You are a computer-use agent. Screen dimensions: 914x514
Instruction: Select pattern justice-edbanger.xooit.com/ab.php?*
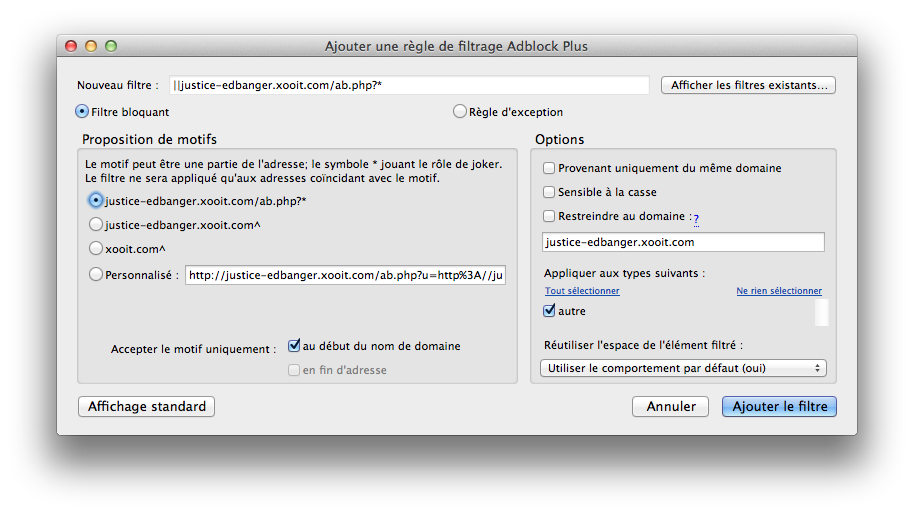tap(96, 200)
